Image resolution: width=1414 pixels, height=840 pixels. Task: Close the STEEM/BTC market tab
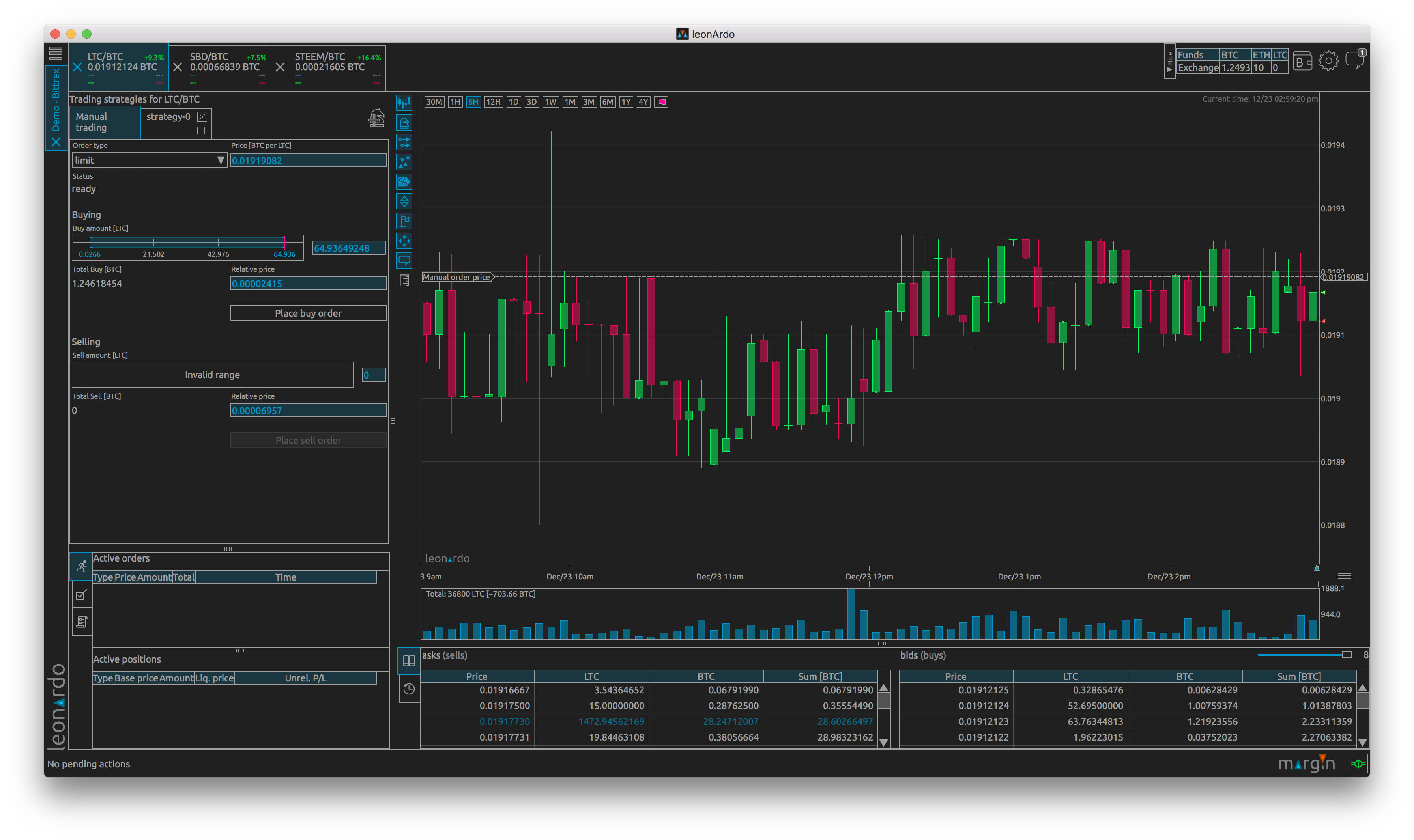point(280,67)
